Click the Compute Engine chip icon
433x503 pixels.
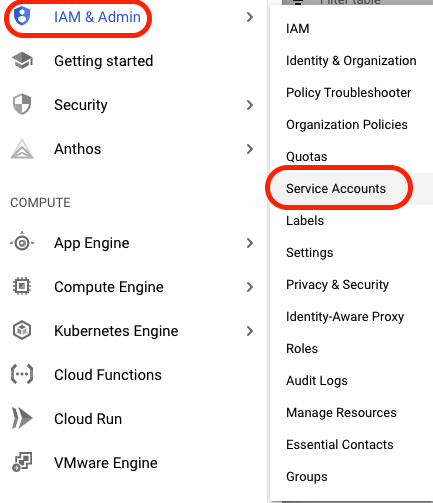tap(22, 286)
